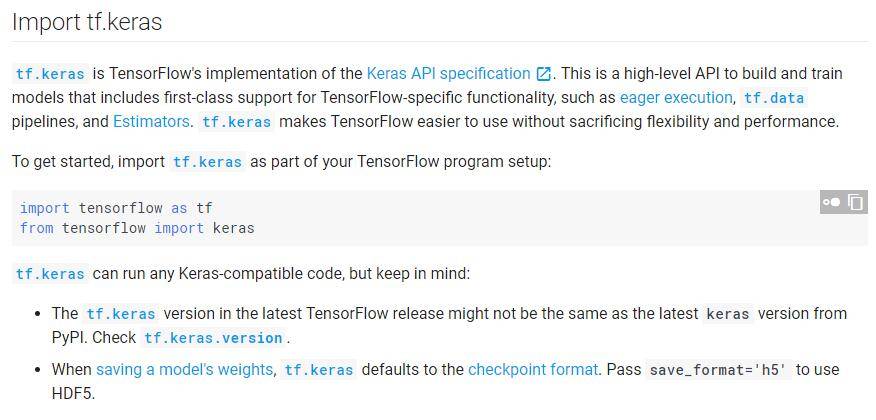Click the external link icon after Keras API specification

(x=543, y=74)
